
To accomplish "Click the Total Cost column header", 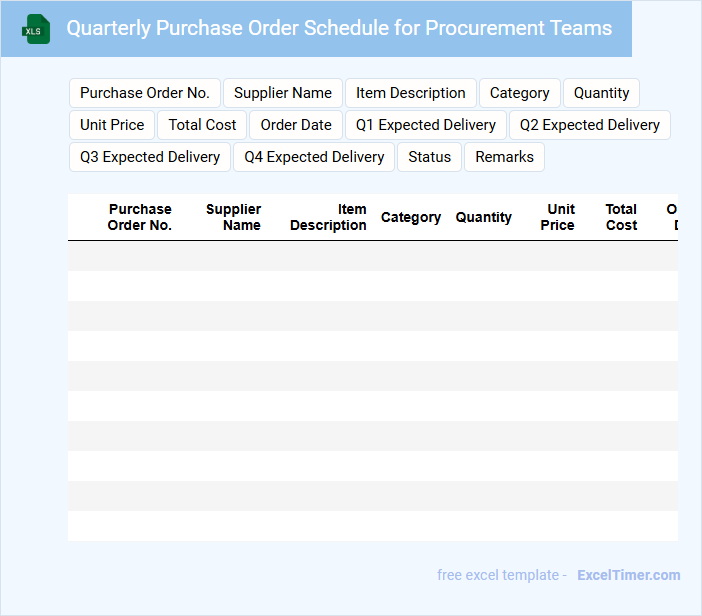I will click(621, 217).
